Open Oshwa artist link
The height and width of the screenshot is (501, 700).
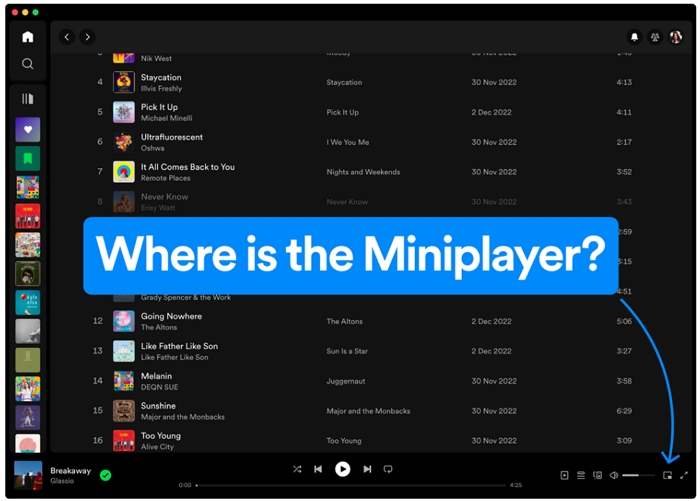tap(153, 148)
